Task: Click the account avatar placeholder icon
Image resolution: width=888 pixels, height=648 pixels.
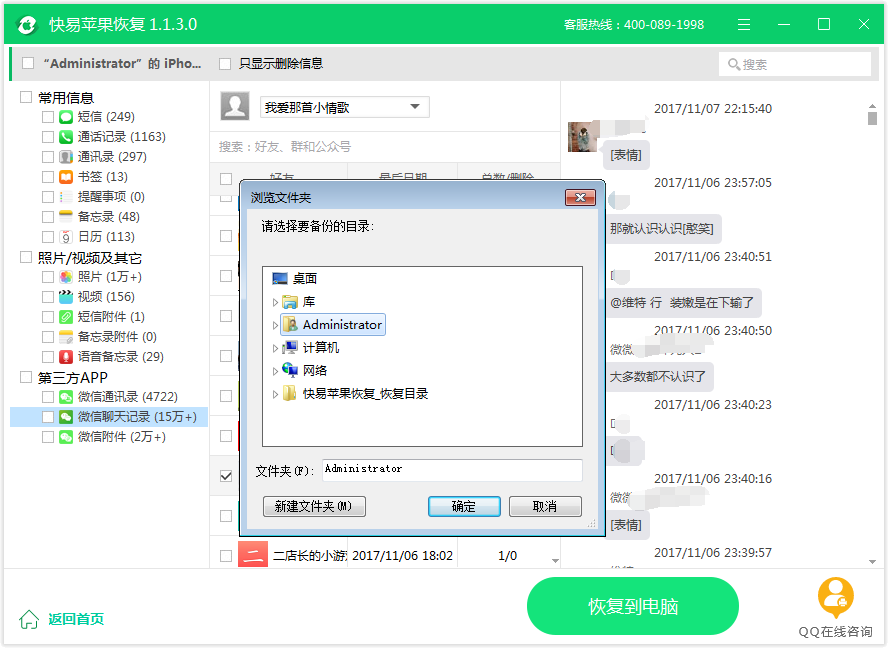Action: [234, 106]
